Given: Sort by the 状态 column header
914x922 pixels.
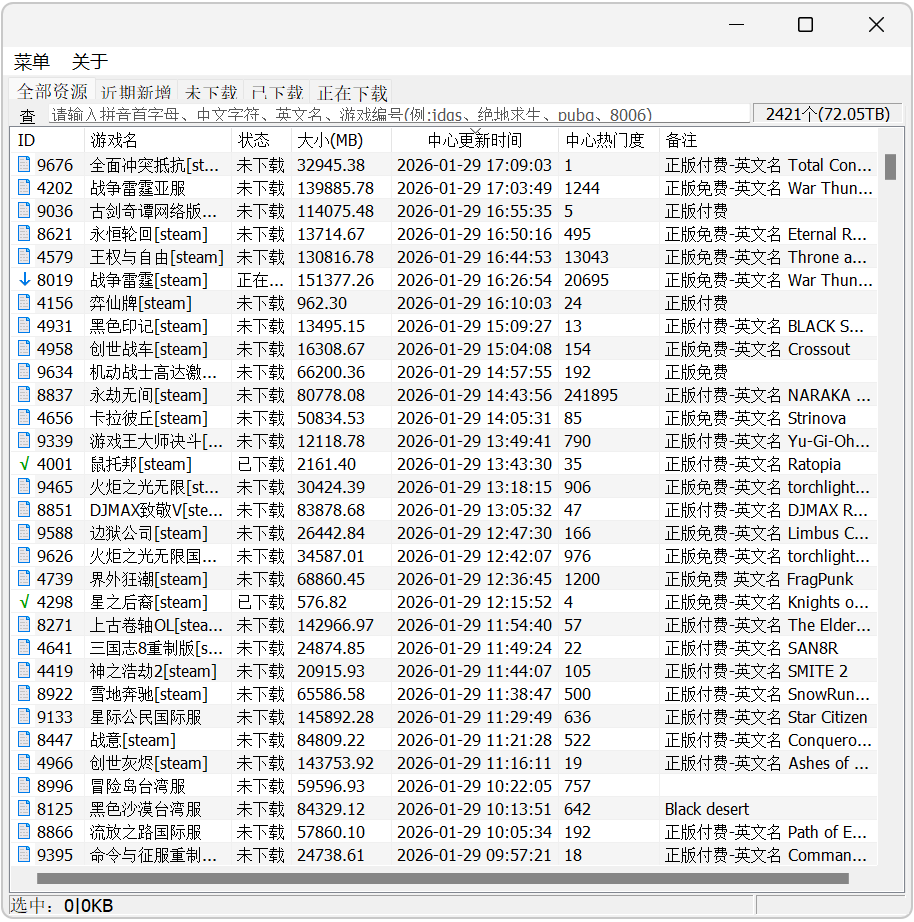Looking at the screenshot, I should (261, 141).
